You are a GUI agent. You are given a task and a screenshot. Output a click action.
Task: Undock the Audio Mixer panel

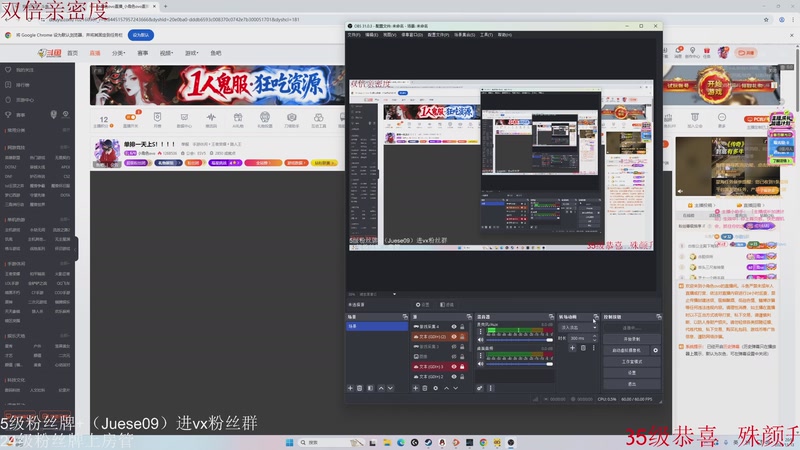551,317
